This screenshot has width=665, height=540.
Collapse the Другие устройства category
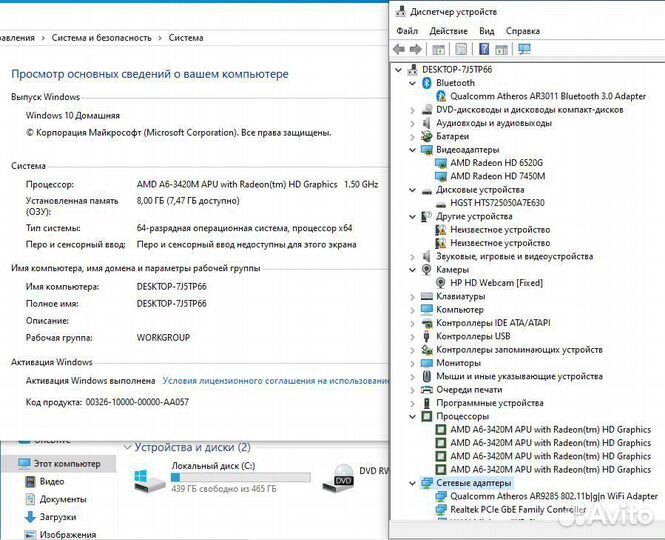pos(412,217)
